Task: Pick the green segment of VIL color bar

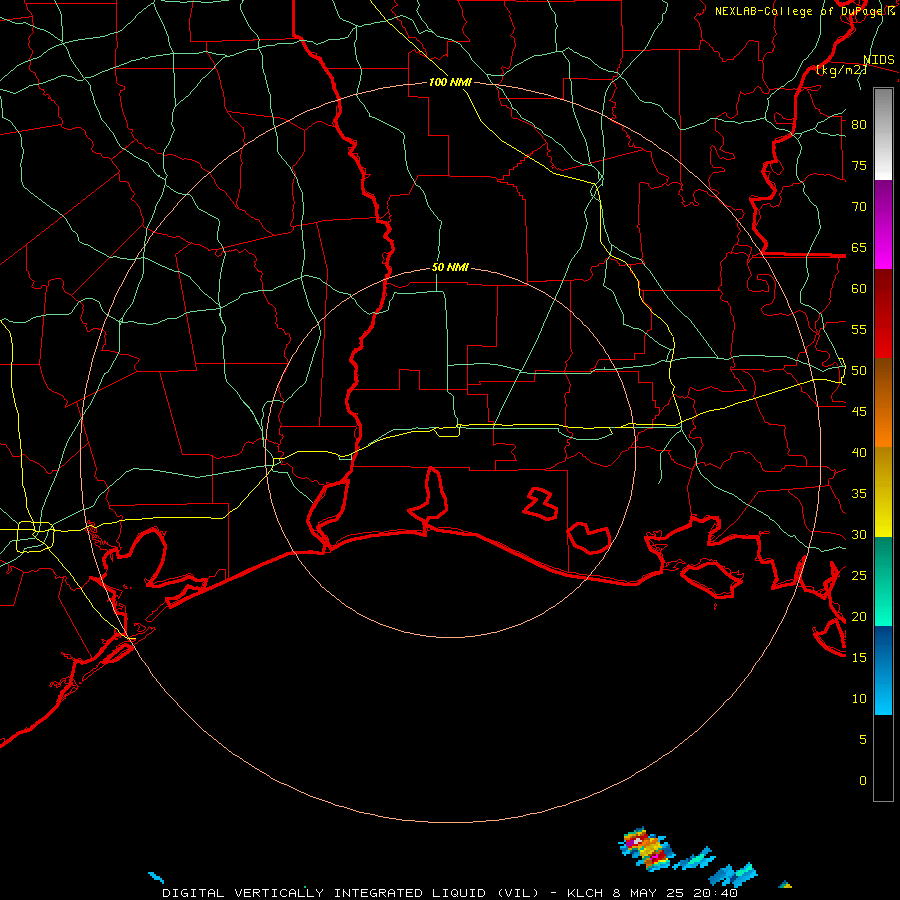Action: 883,581
